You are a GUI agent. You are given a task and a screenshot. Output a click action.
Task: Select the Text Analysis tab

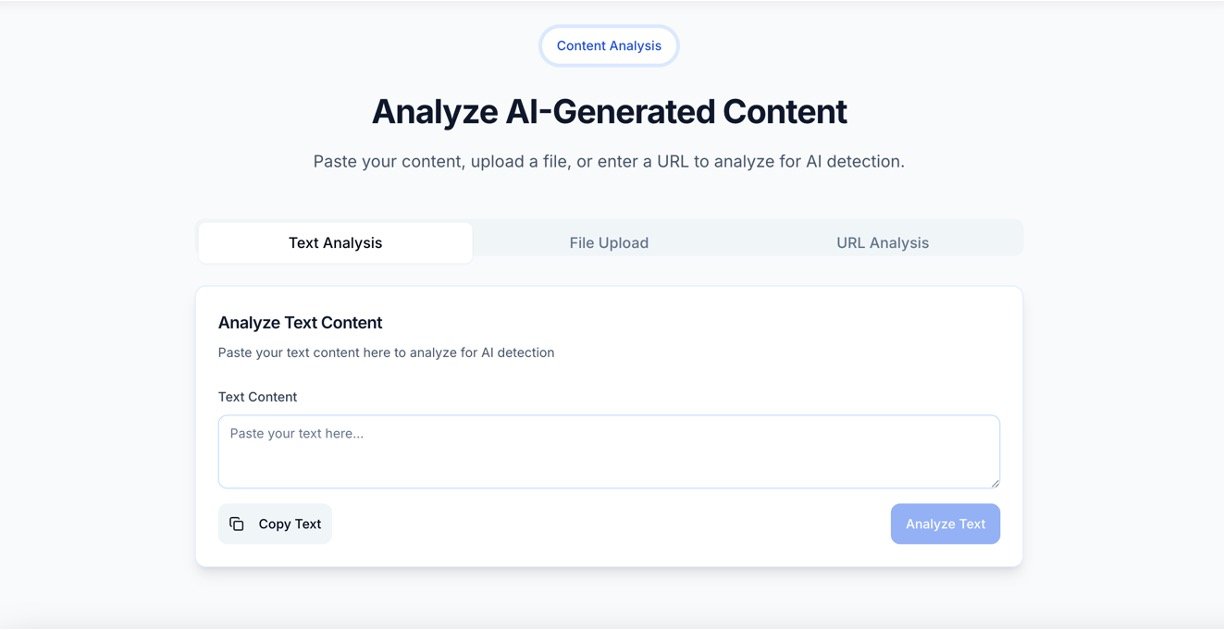pos(335,243)
